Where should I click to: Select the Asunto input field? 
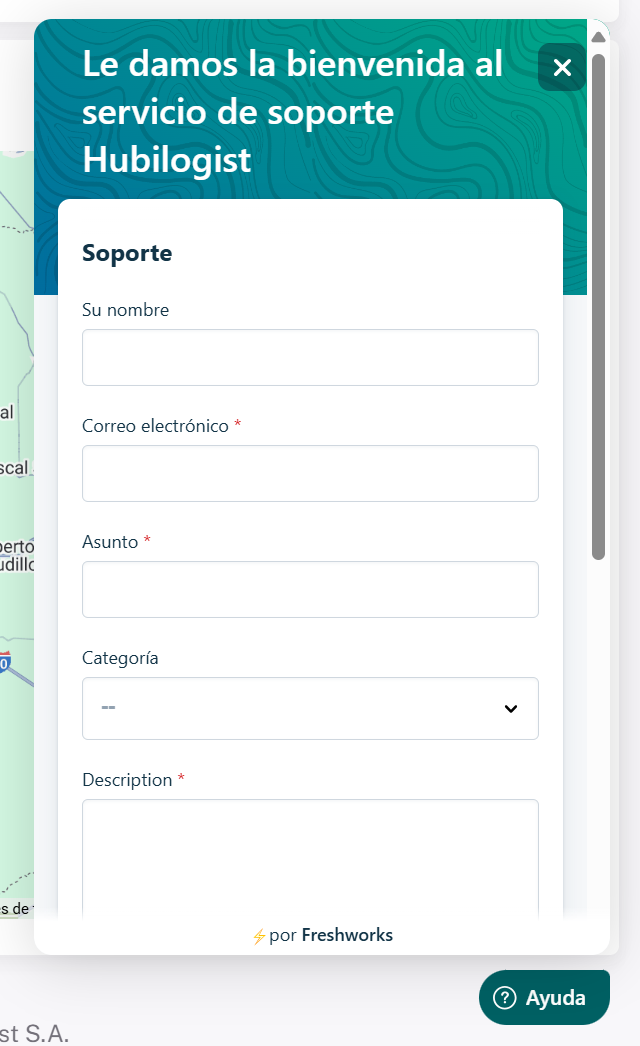point(310,590)
